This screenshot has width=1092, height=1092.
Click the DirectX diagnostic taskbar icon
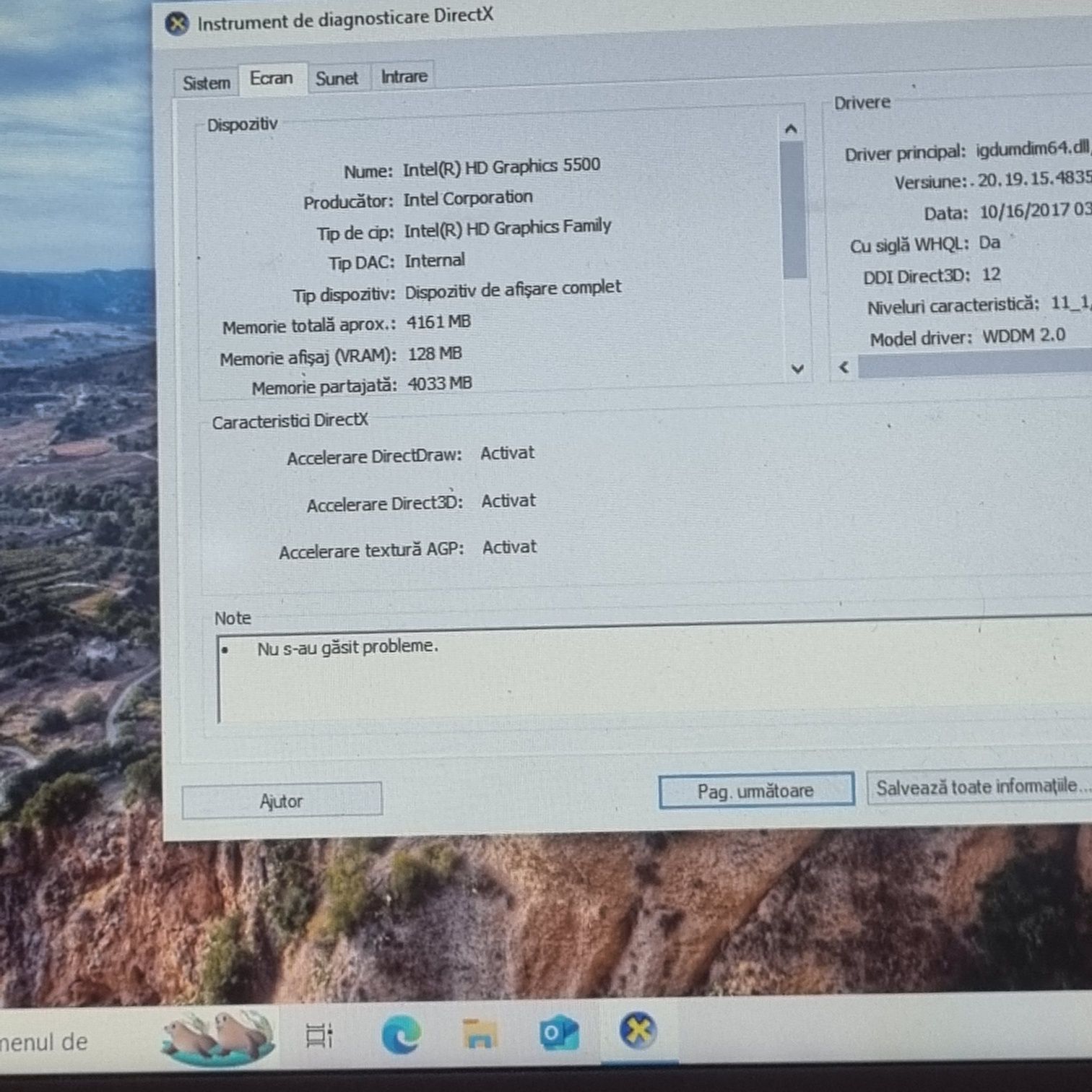coord(638,1031)
